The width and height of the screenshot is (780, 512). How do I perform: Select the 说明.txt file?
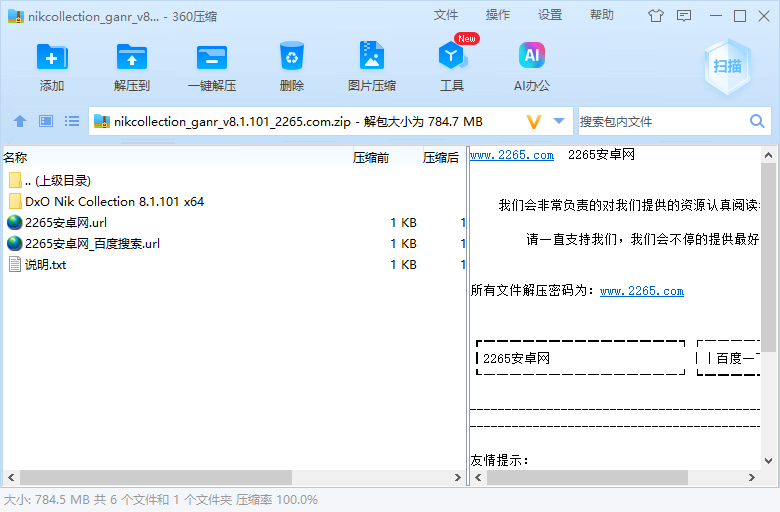point(234,264)
